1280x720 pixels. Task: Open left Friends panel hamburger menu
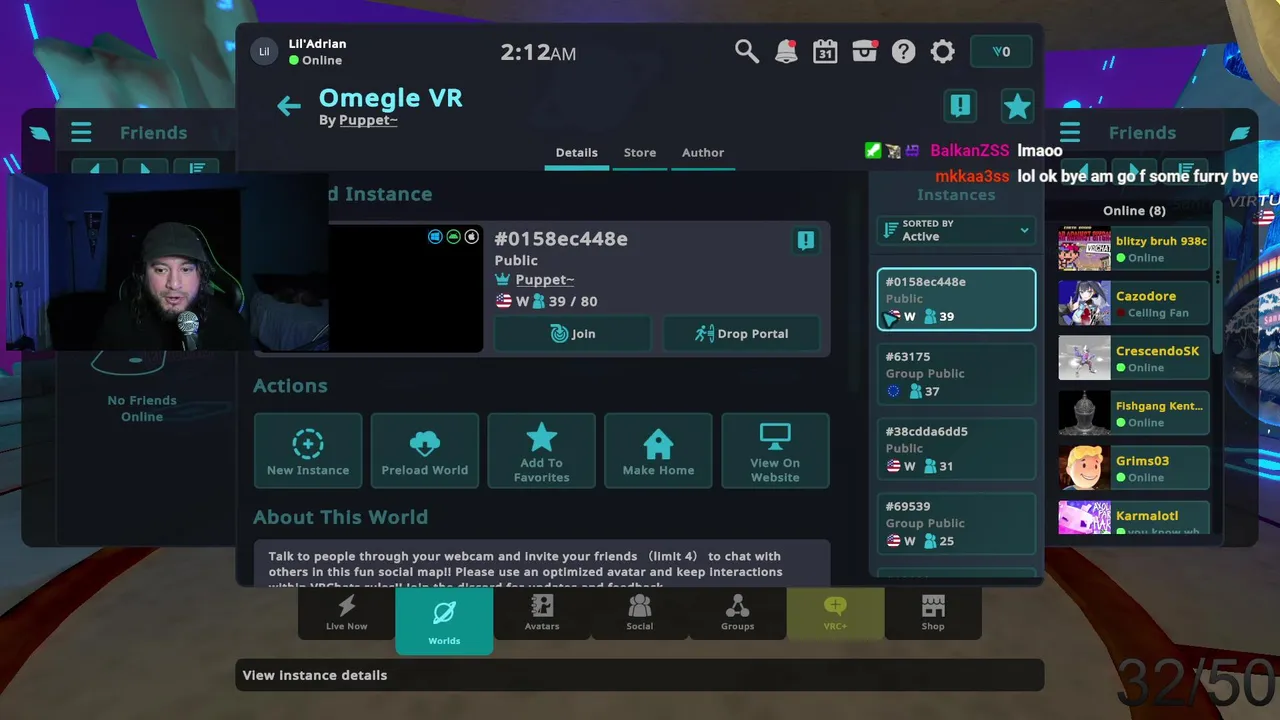point(81,133)
